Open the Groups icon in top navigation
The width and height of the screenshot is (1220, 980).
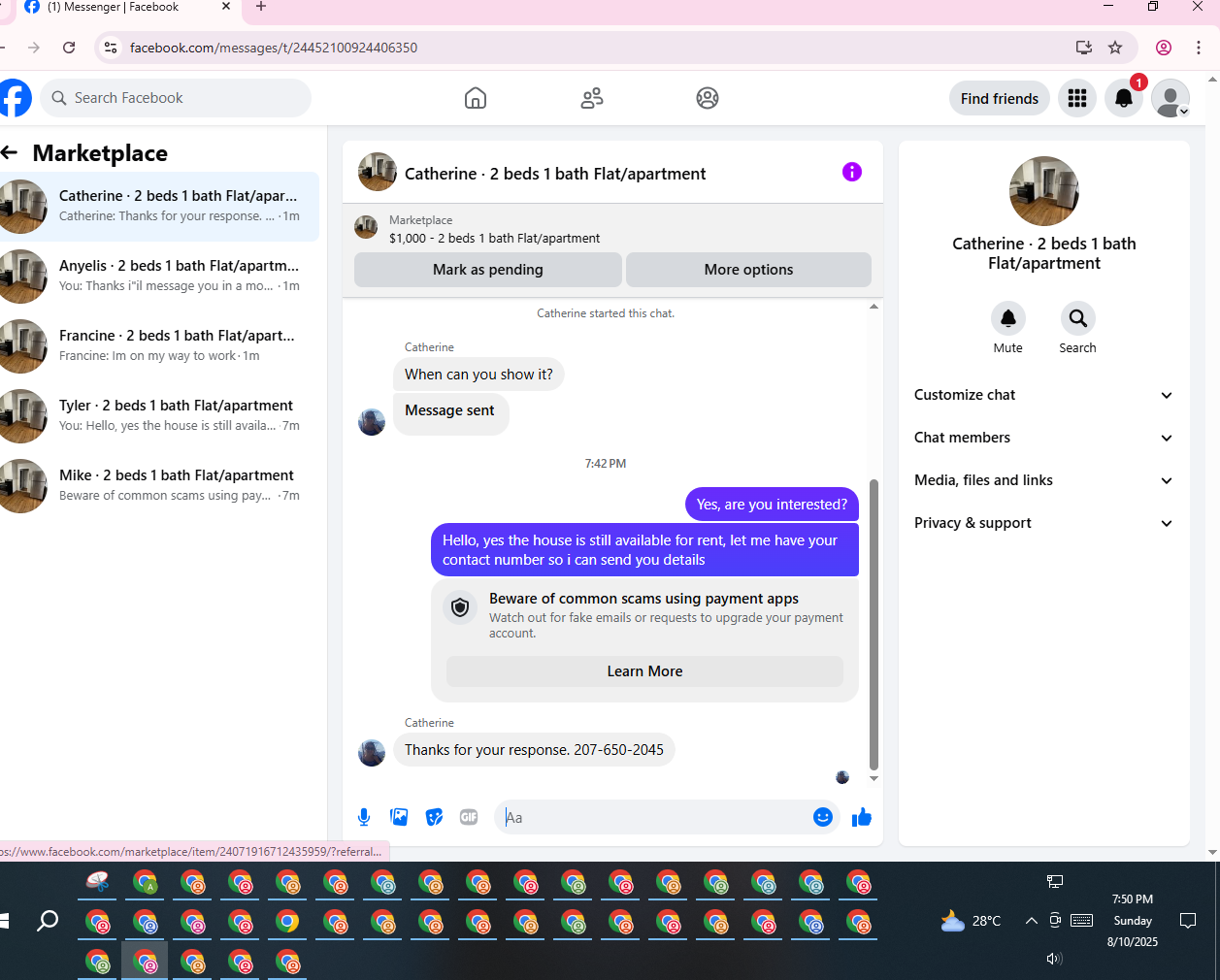tap(708, 98)
